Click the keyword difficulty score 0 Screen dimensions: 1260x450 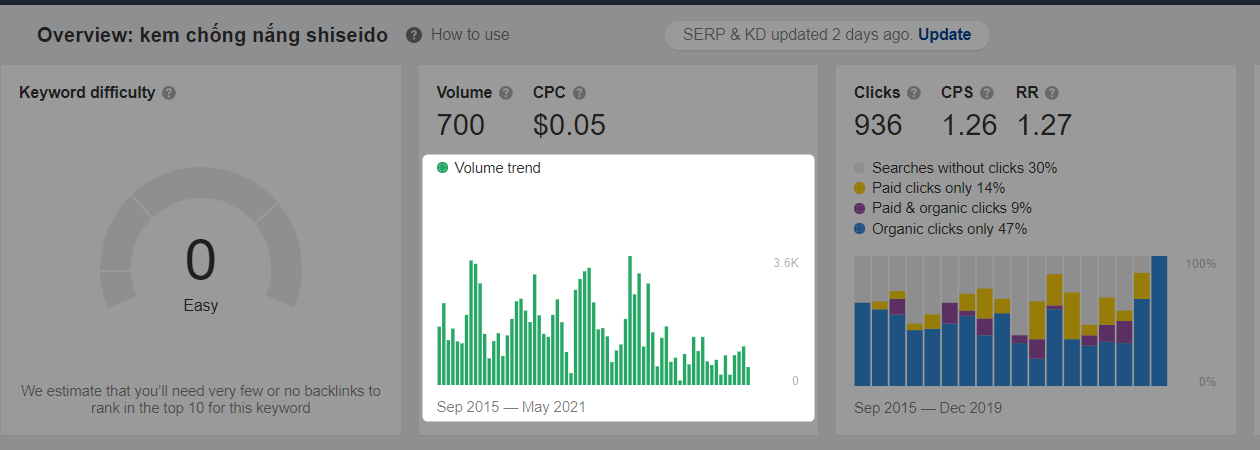point(200,260)
